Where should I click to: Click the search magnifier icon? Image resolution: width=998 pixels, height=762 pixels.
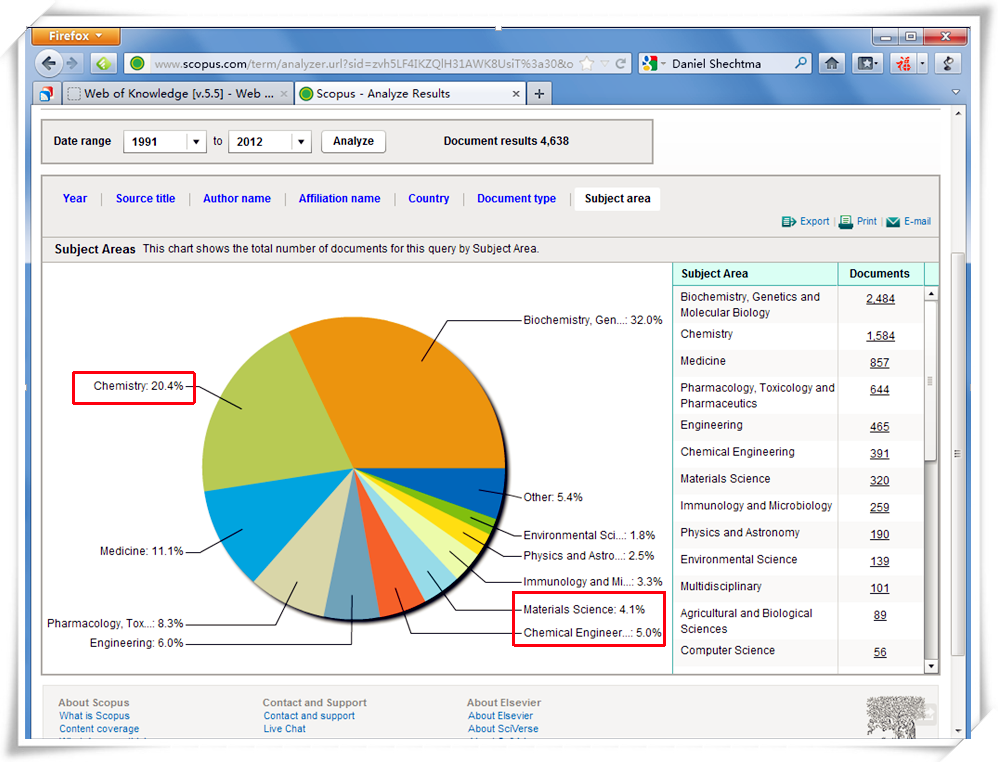(801, 63)
